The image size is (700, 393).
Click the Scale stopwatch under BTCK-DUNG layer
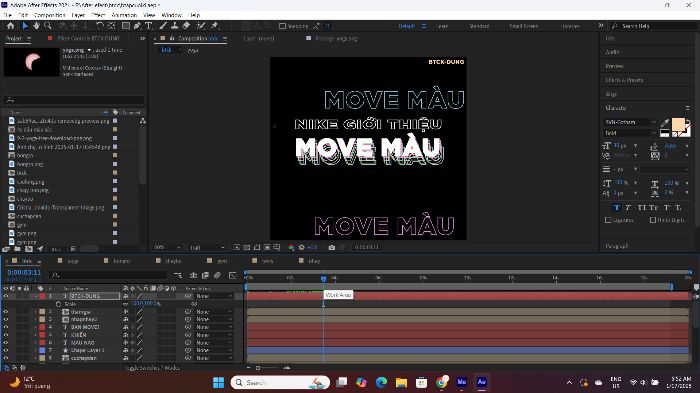(58, 304)
